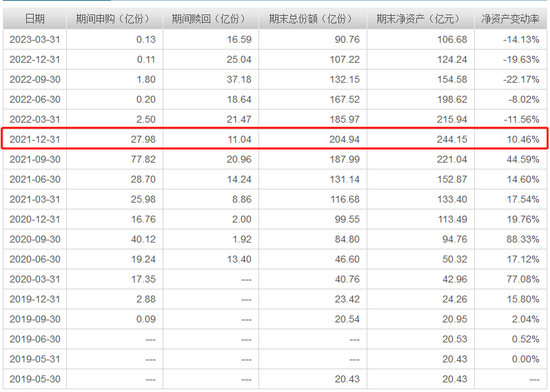This screenshot has height=392, width=550.
Task: Select the 2019-05-30 date cell
Action: pos(35,379)
